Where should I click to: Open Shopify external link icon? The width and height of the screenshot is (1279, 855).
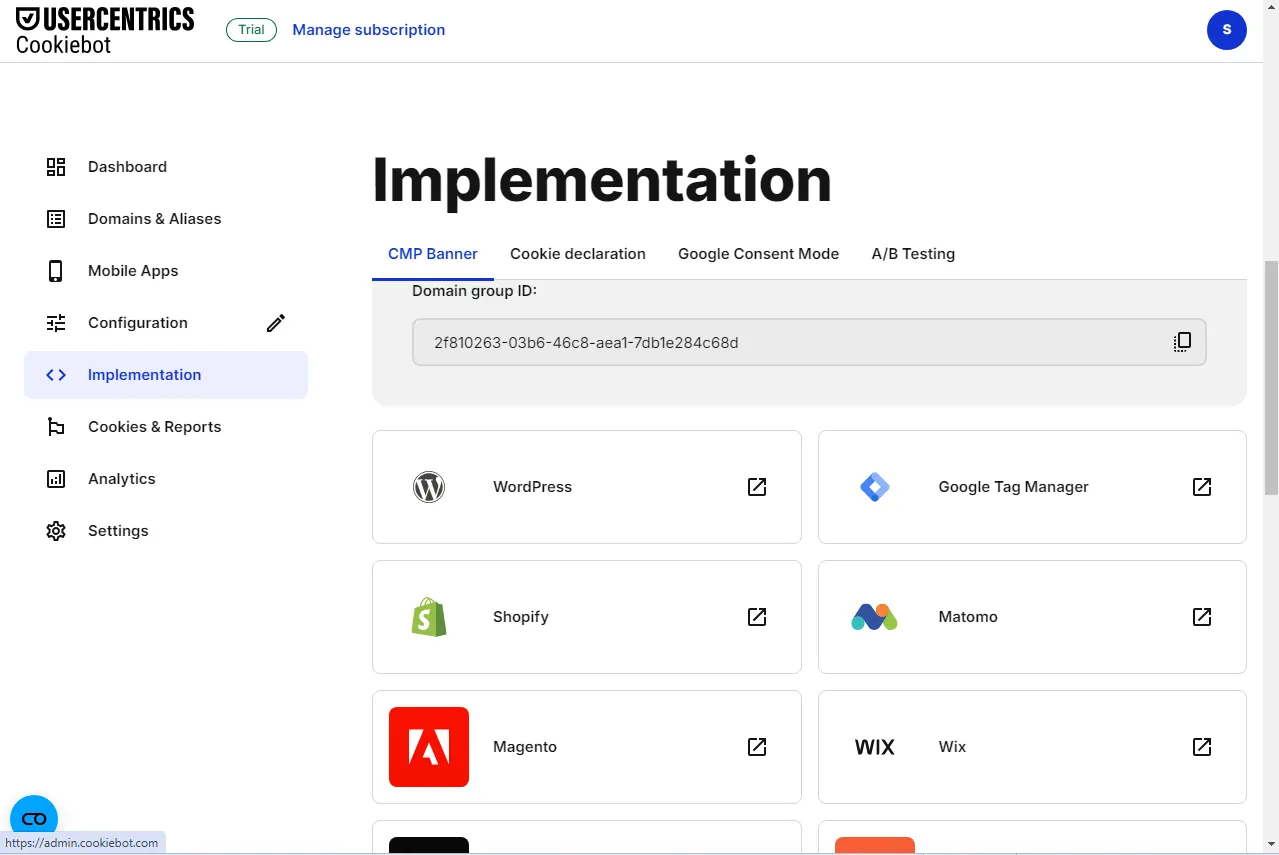click(x=757, y=617)
